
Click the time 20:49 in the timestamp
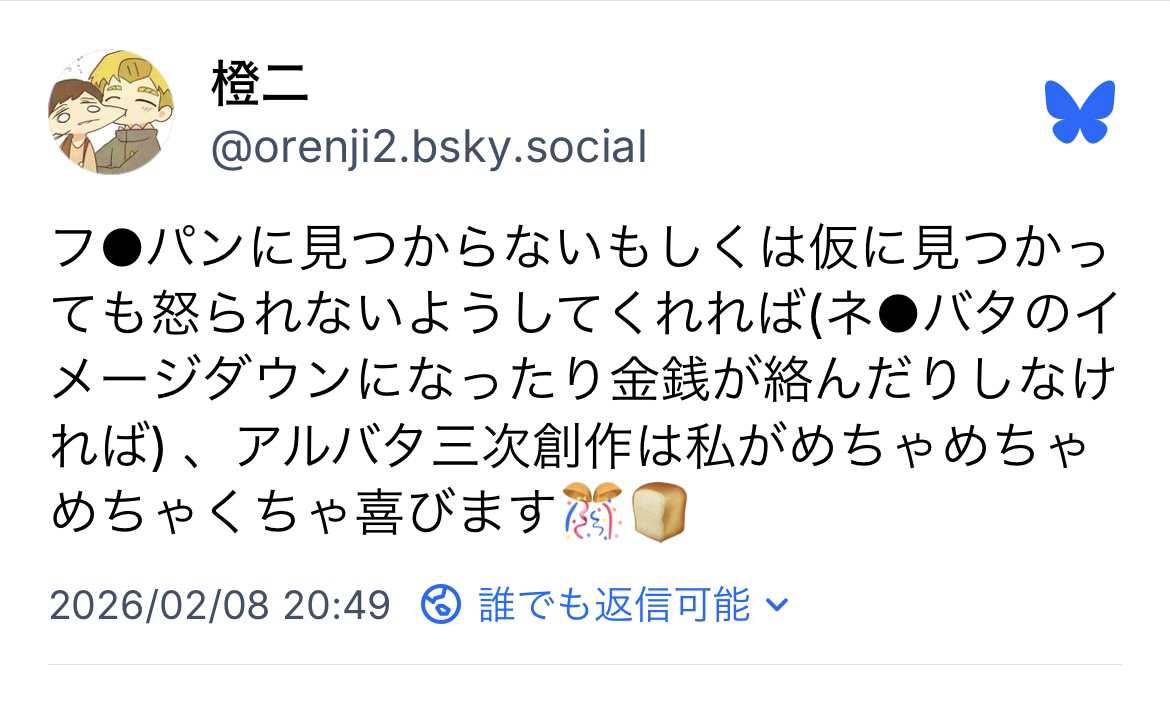336,605
